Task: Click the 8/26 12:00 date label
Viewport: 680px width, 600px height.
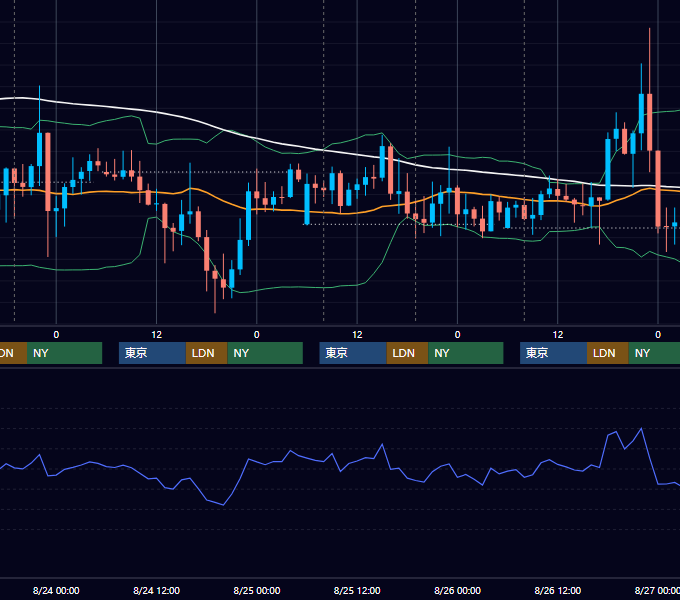Action: click(x=558, y=590)
